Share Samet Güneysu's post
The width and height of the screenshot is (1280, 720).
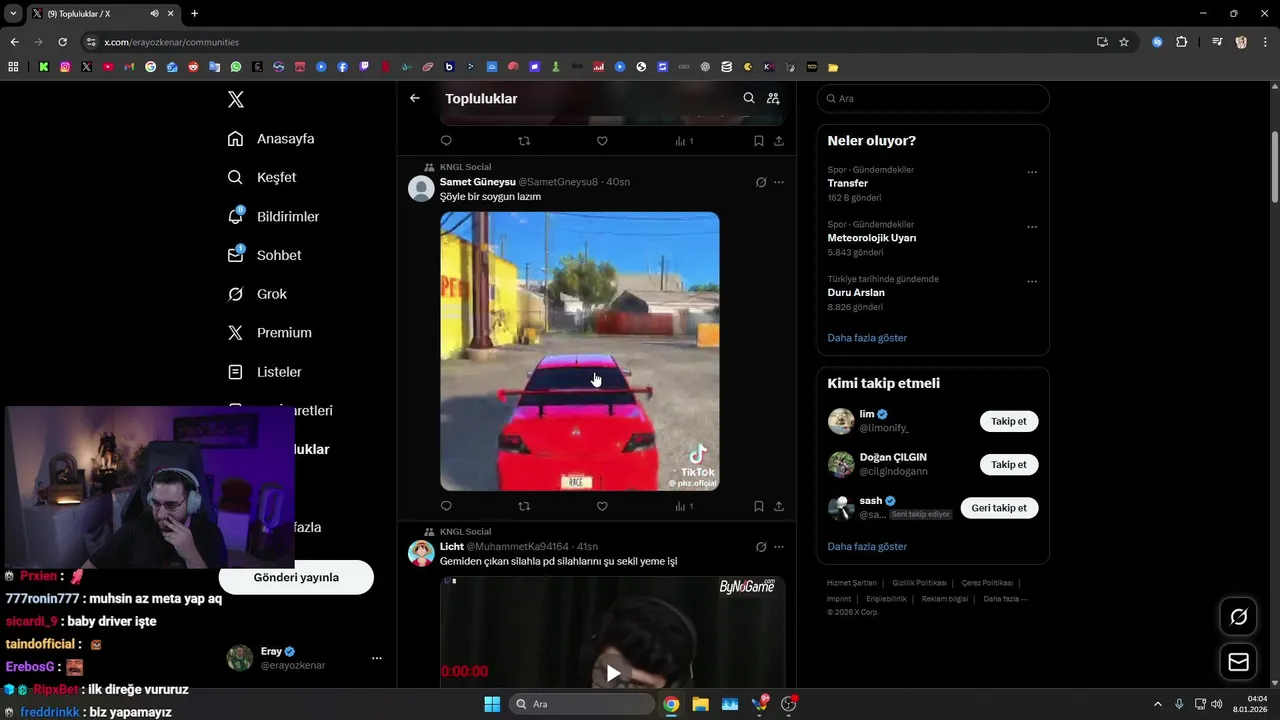click(779, 506)
